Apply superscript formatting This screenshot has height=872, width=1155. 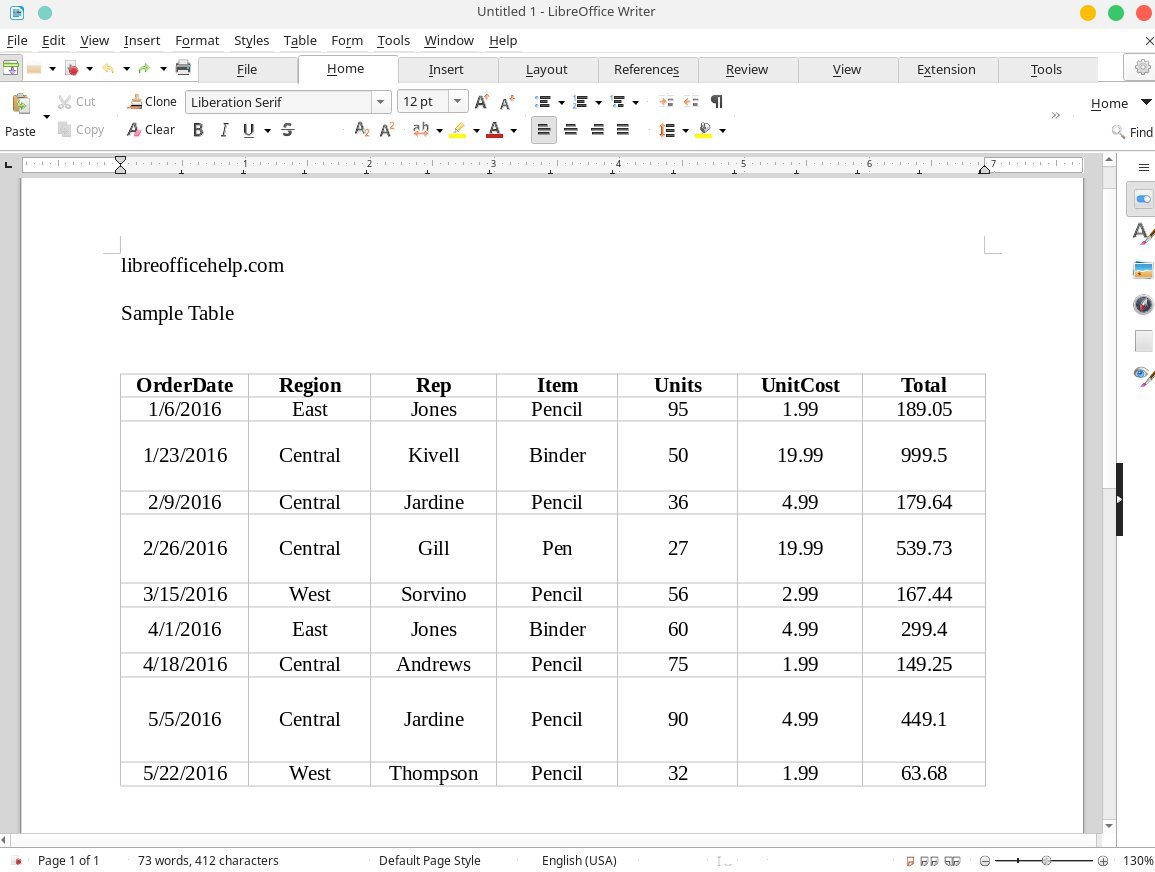pyautogui.click(x=387, y=130)
